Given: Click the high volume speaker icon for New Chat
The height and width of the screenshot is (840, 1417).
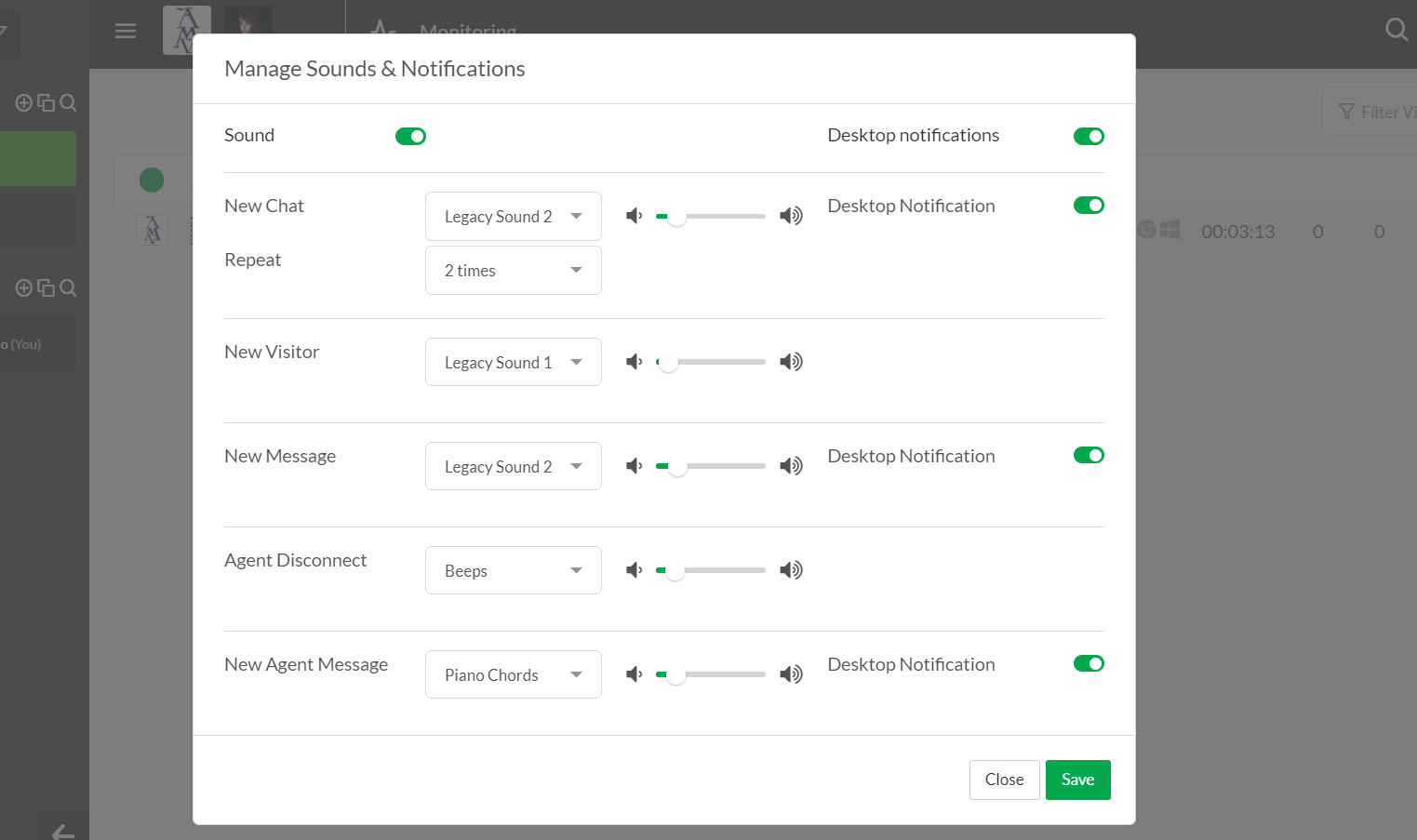Looking at the screenshot, I should (x=791, y=216).
